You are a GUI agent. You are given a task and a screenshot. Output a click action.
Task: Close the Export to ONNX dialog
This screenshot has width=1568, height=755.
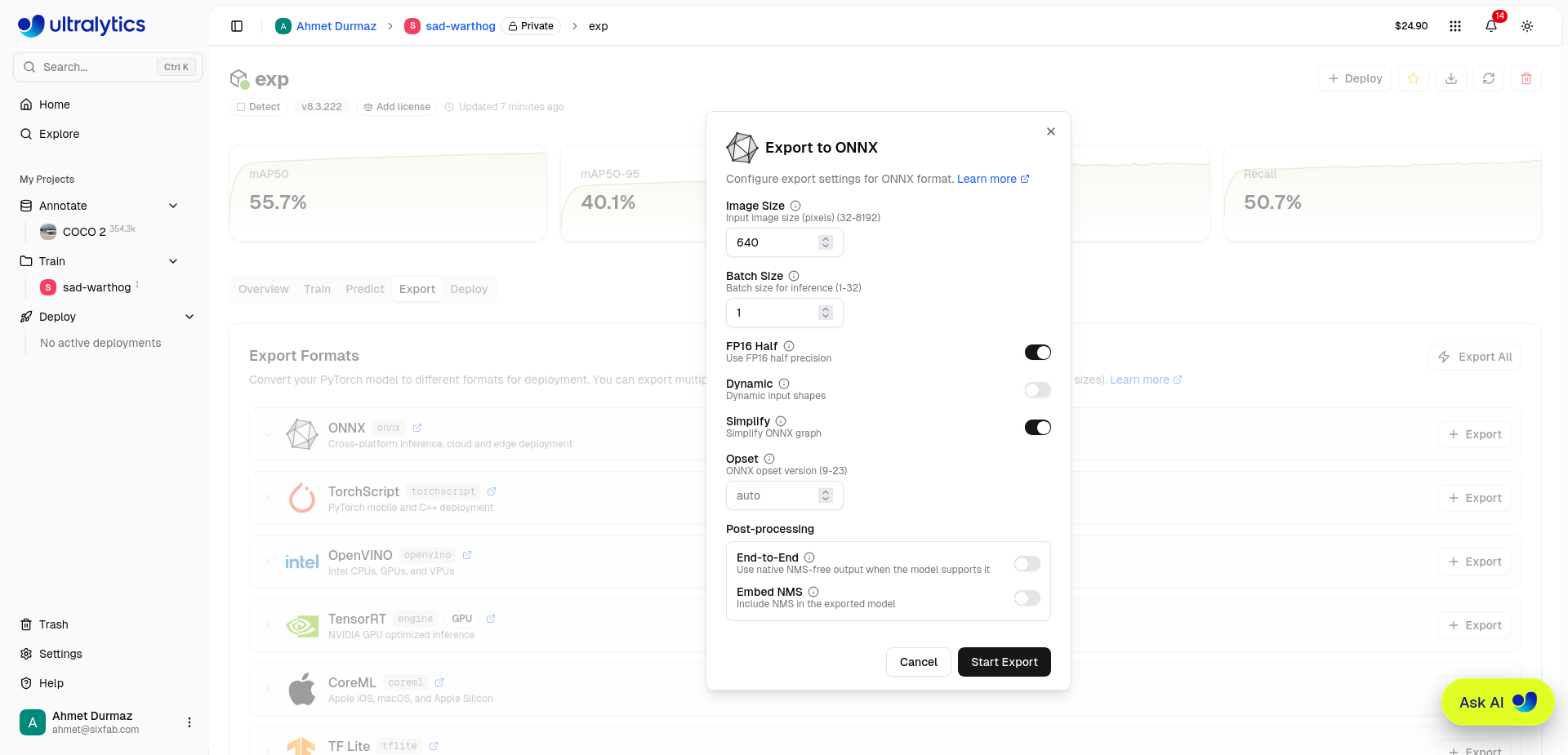click(1051, 131)
